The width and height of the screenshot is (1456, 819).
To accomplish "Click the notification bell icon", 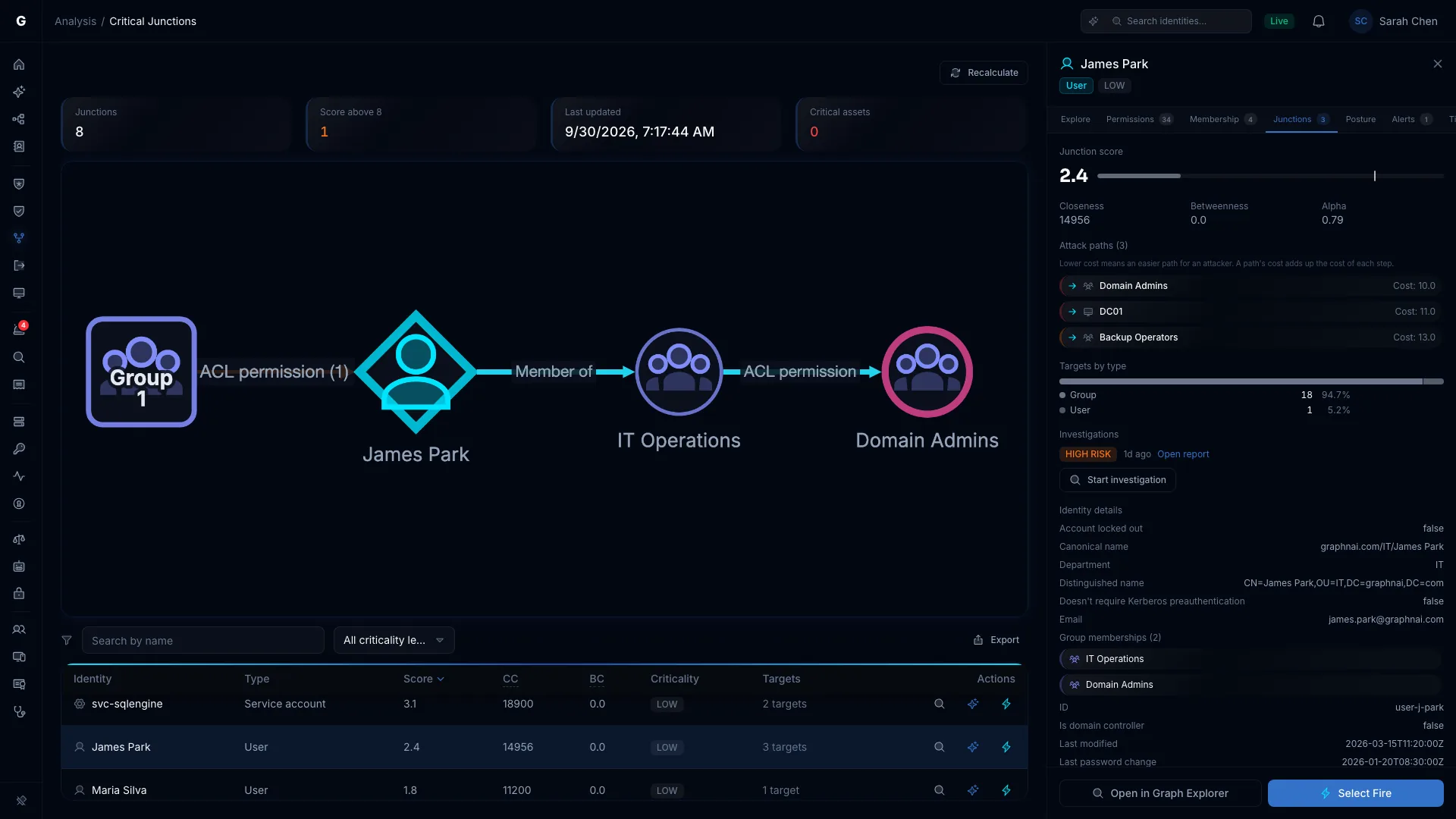I will click(x=1319, y=21).
